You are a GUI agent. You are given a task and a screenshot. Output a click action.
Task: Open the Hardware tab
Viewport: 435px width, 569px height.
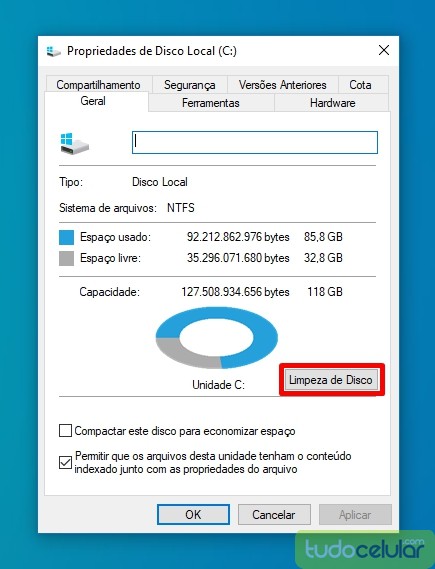[332, 103]
